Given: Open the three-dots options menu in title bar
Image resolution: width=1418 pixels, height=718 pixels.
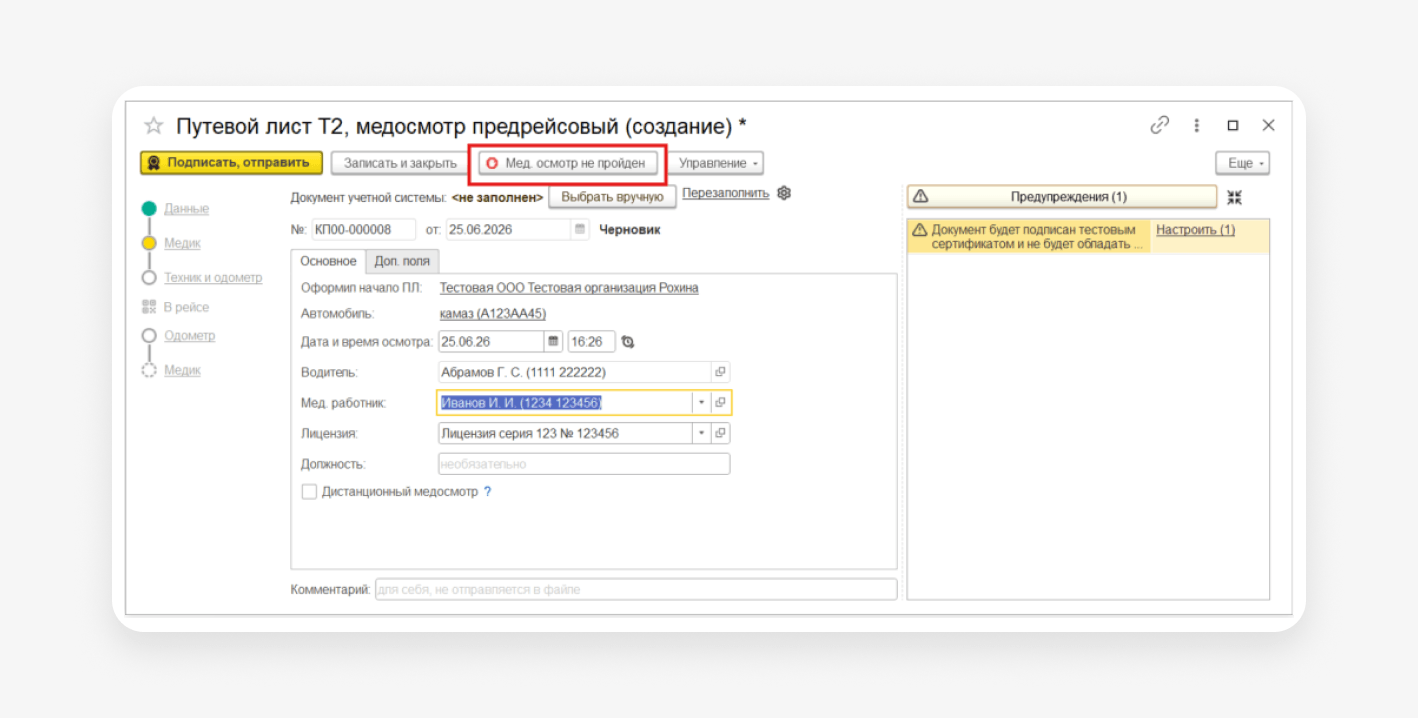Looking at the screenshot, I should pos(1196,125).
